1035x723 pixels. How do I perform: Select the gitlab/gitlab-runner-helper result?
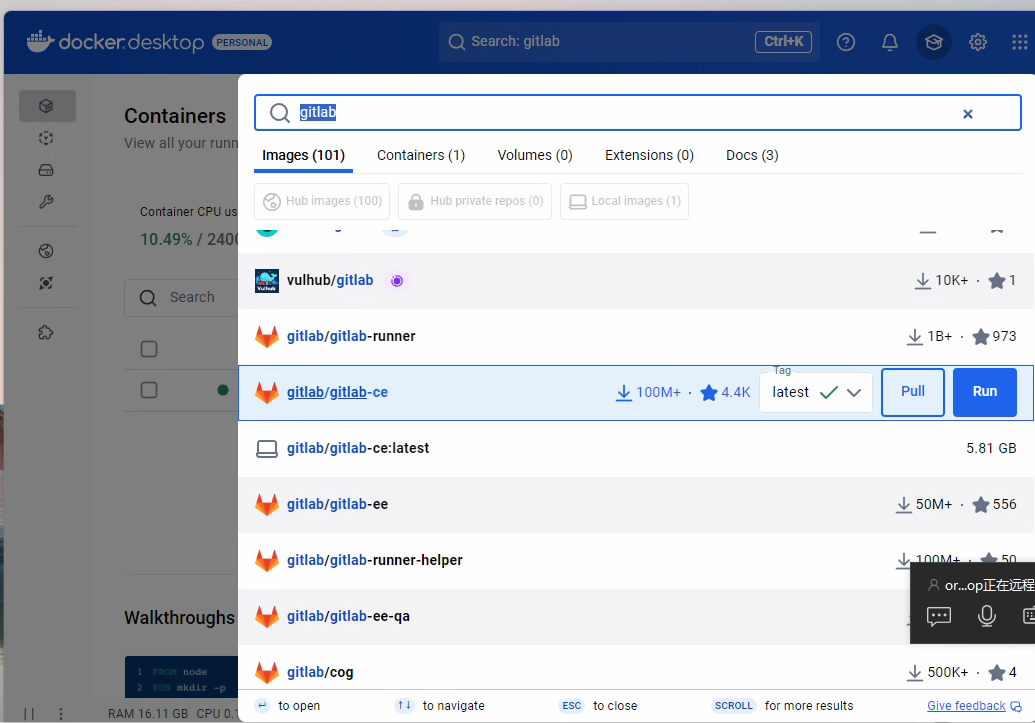[x=636, y=561]
